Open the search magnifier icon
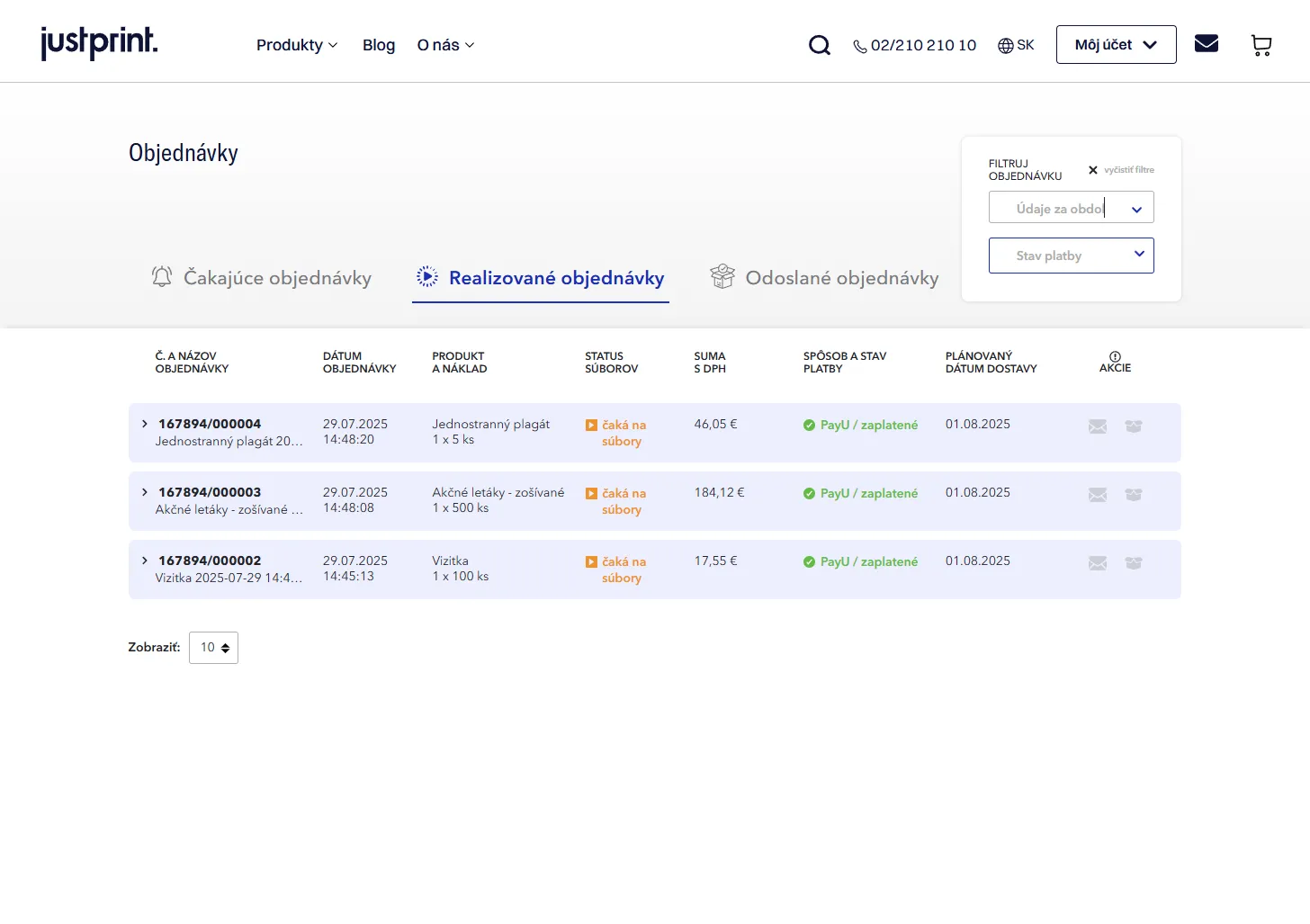This screenshot has width=1310, height=924. click(x=819, y=45)
